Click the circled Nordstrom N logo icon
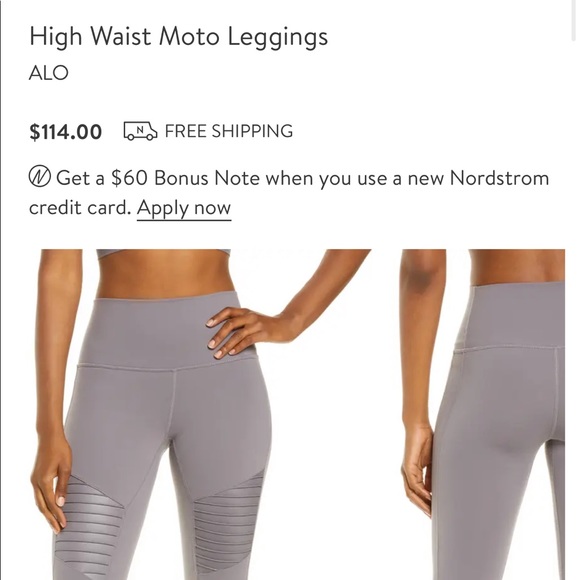The width and height of the screenshot is (580, 580). (40, 177)
